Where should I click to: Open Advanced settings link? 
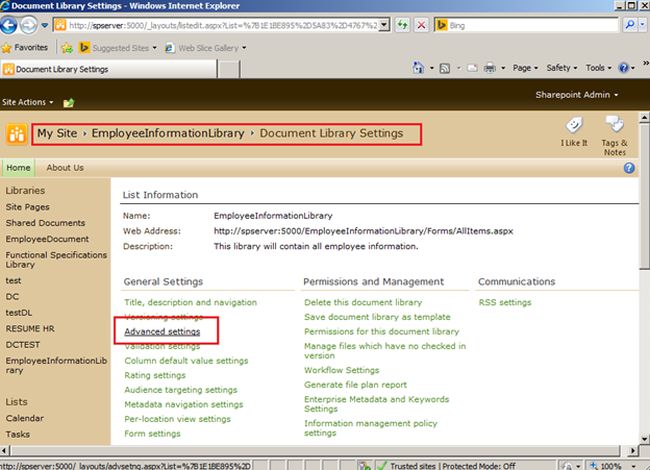point(162,331)
